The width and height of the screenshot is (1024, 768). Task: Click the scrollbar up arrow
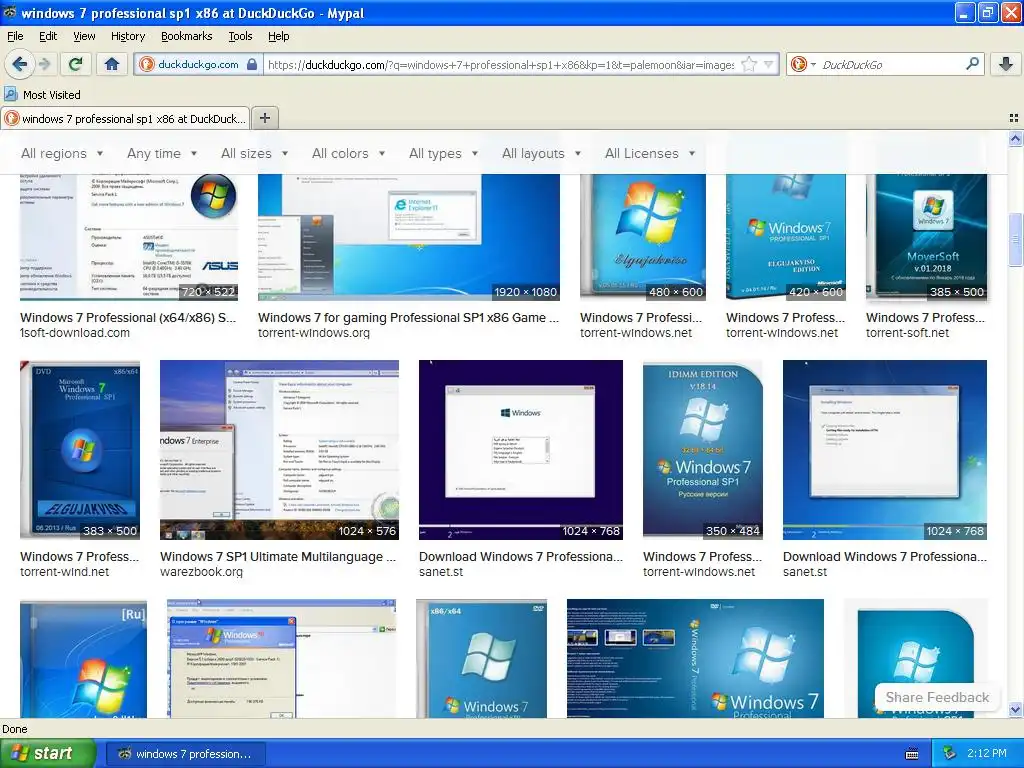coord(1016,138)
